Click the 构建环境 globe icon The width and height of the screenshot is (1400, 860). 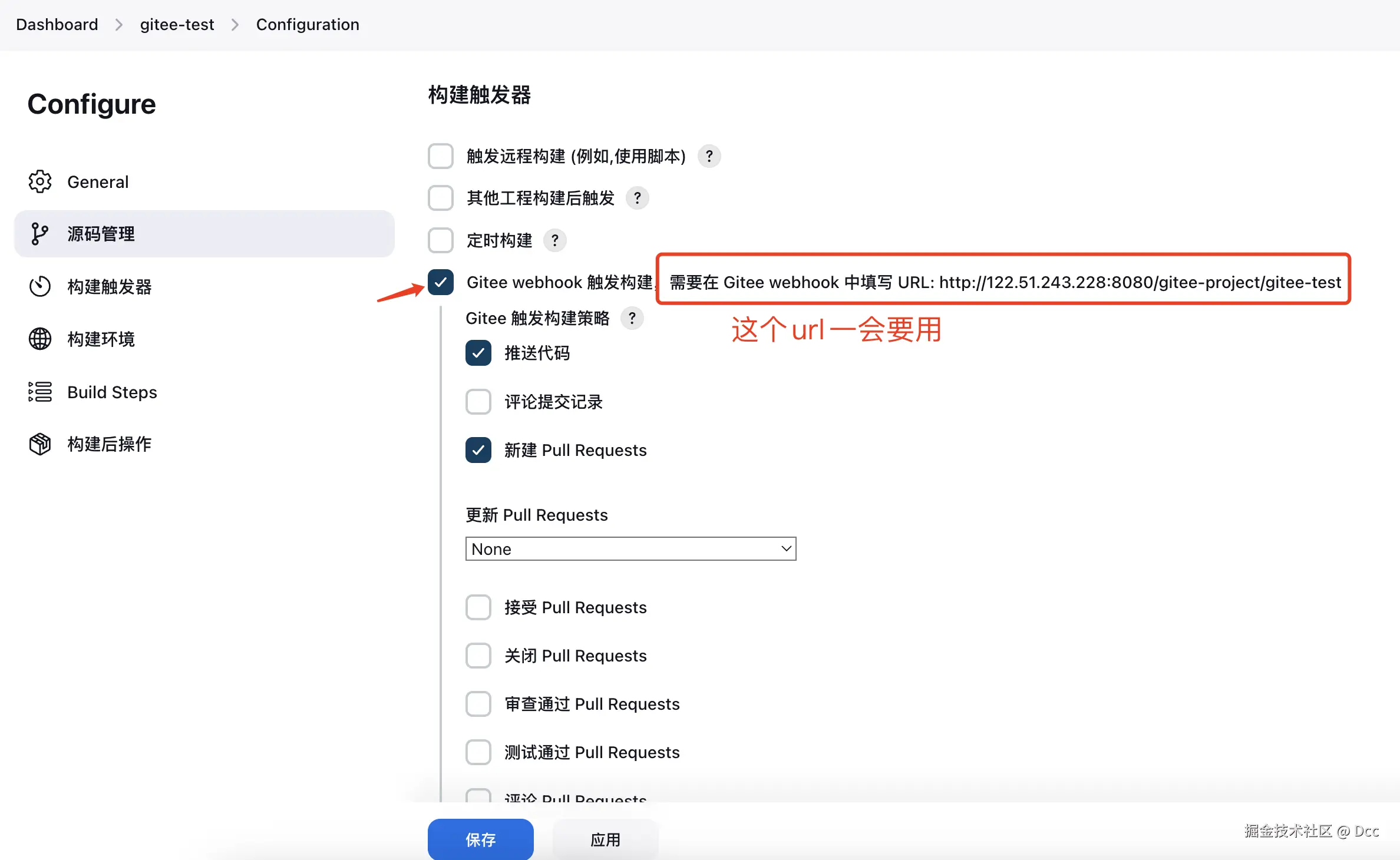pos(40,339)
